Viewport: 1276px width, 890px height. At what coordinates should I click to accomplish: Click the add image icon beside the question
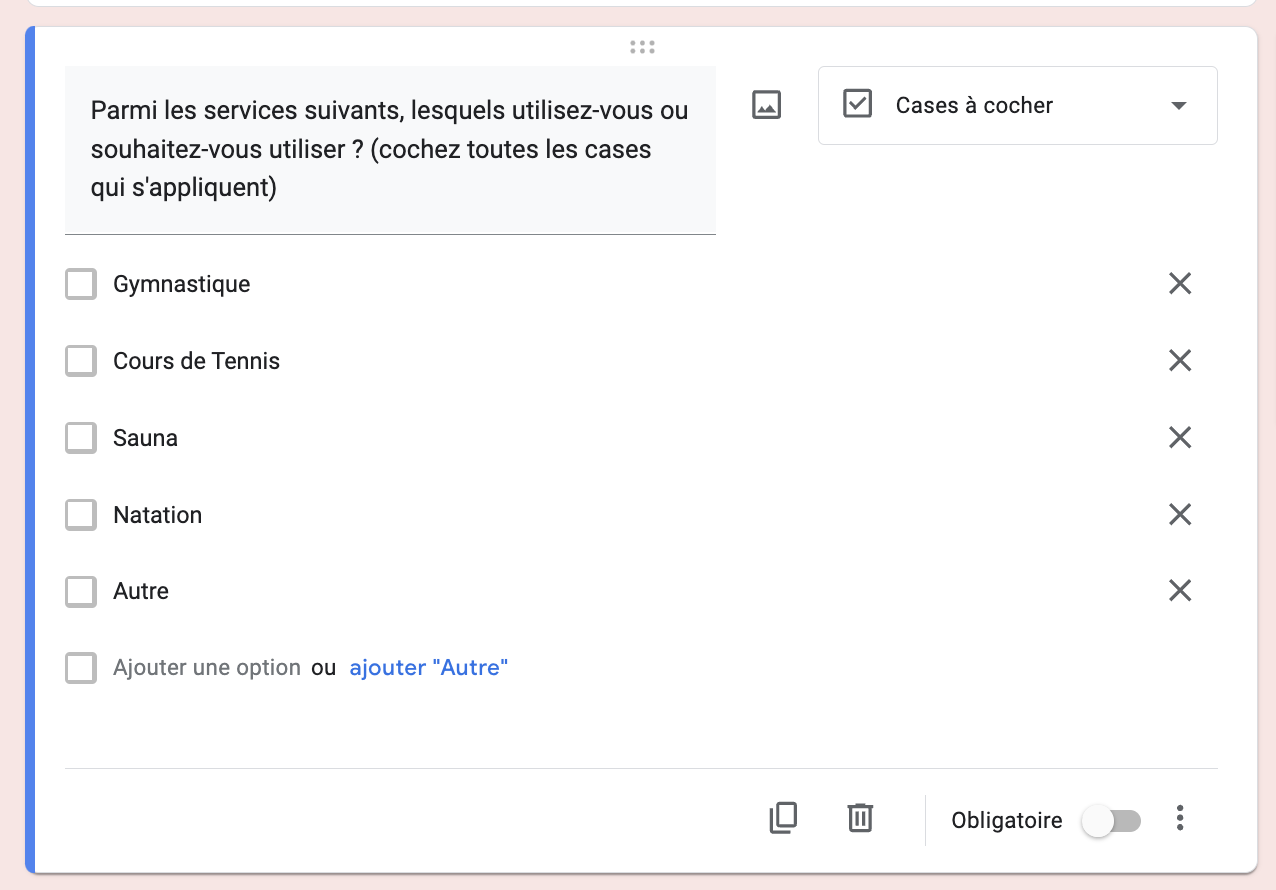tap(765, 104)
